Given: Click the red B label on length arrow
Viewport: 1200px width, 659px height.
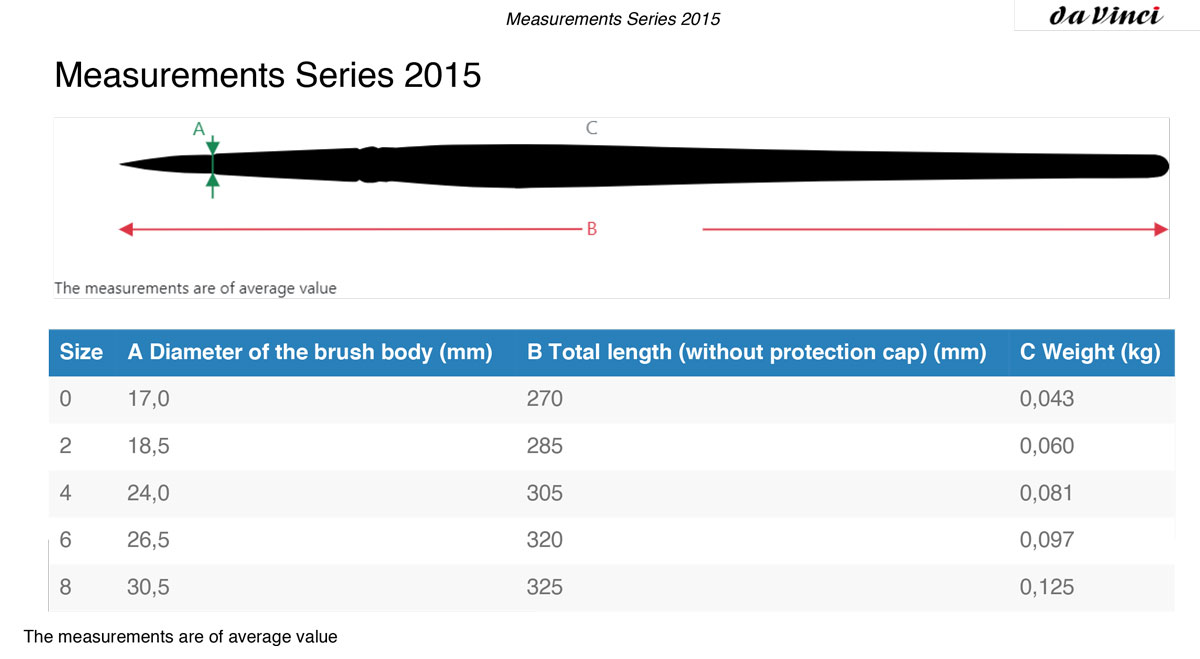Looking at the screenshot, I should click(591, 229).
